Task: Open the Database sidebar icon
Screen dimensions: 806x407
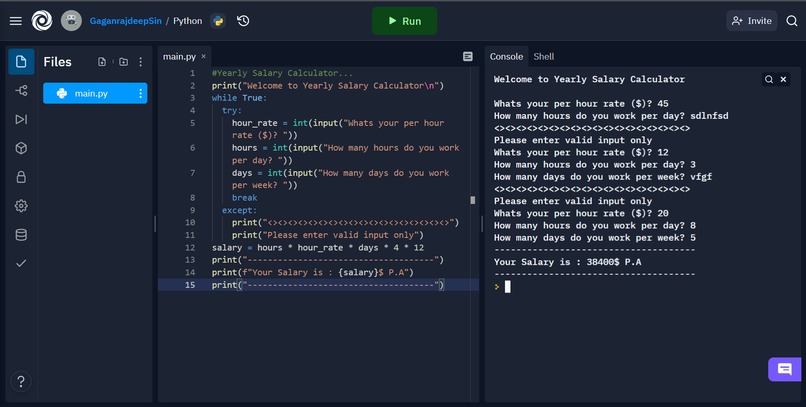Action: [21, 234]
